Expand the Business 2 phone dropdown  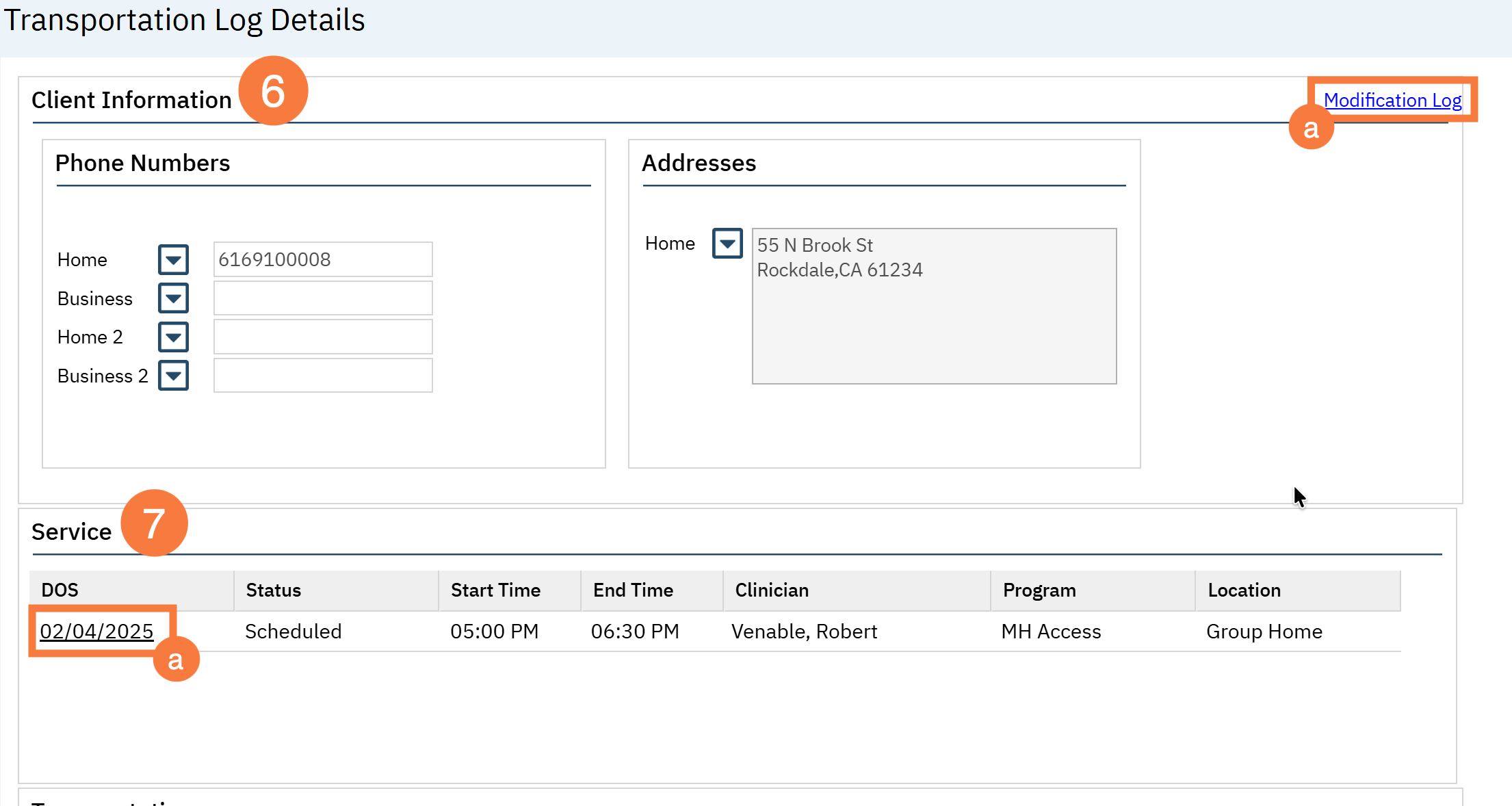(173, 376)
